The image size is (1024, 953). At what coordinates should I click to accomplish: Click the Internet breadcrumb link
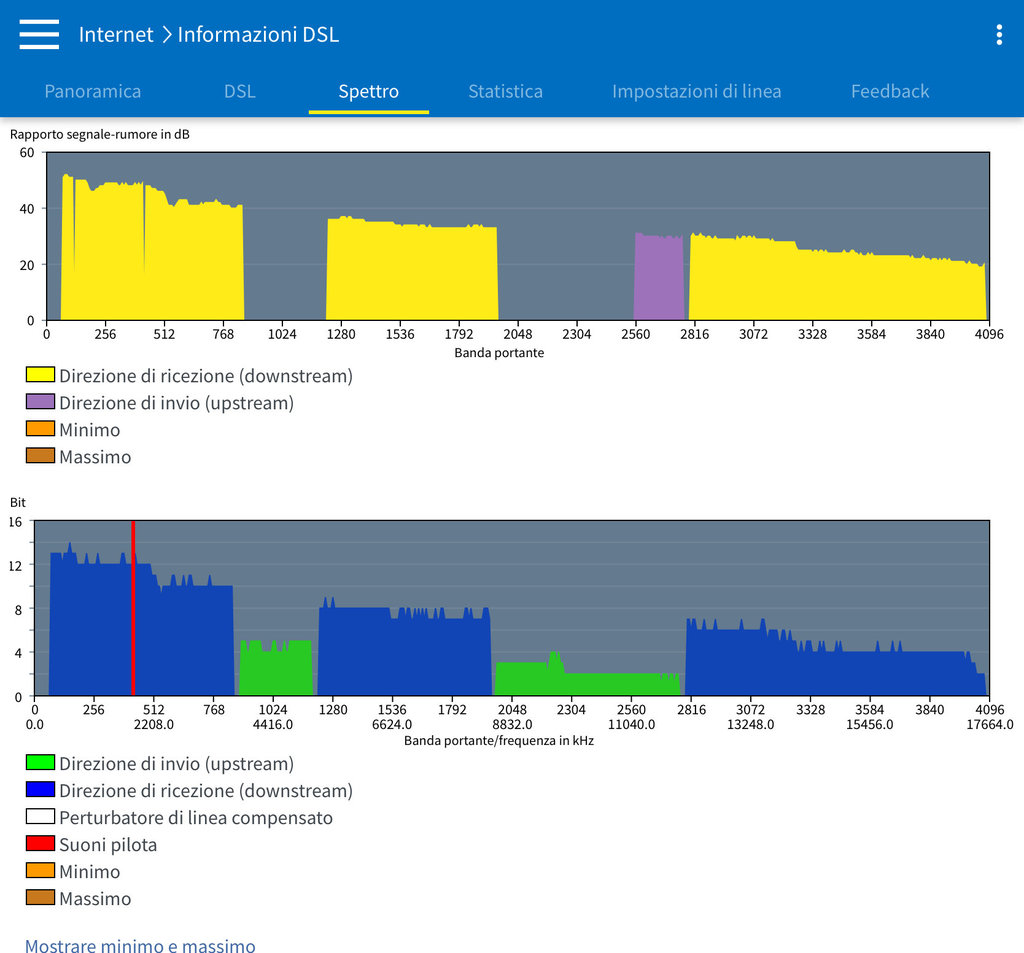click(x=116, y=35)
